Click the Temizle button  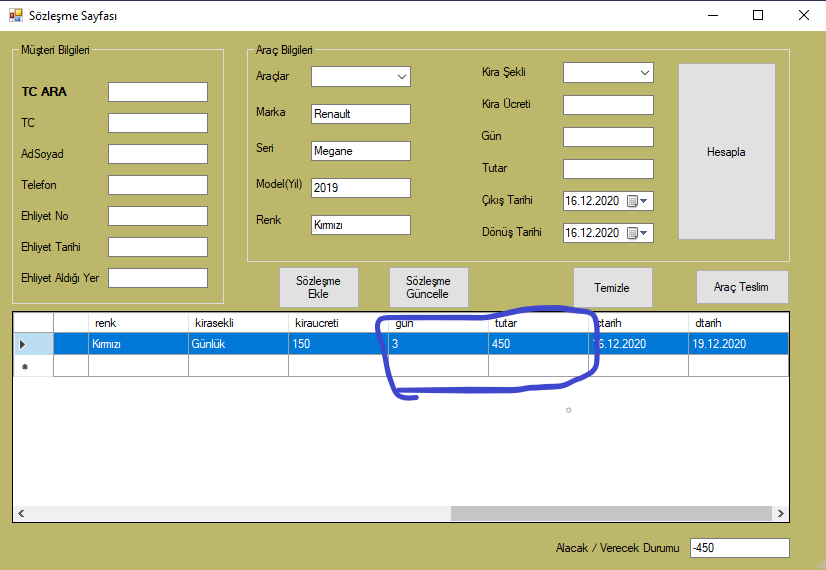point(613,288)
